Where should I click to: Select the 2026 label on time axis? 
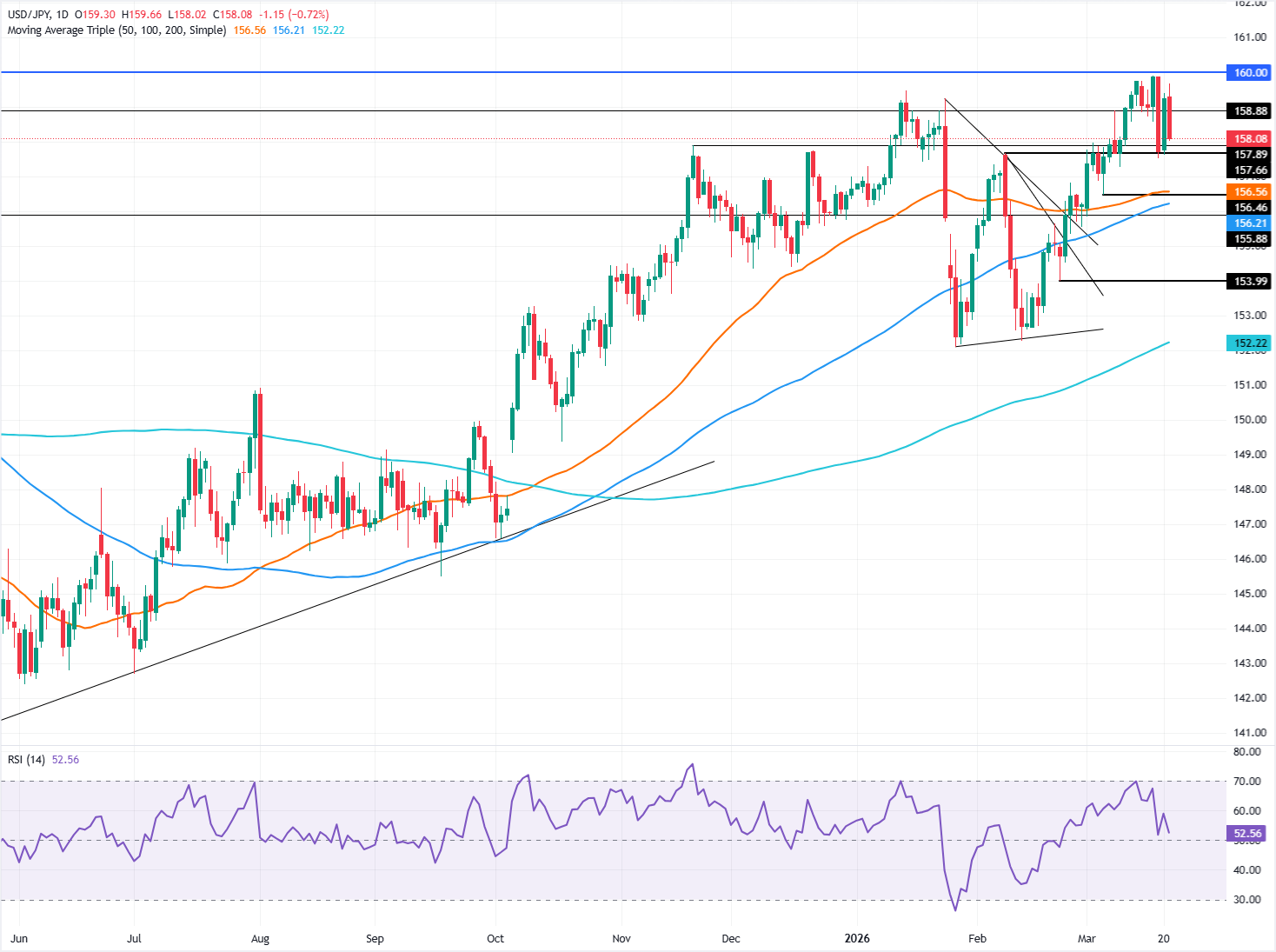pos(857,939)
